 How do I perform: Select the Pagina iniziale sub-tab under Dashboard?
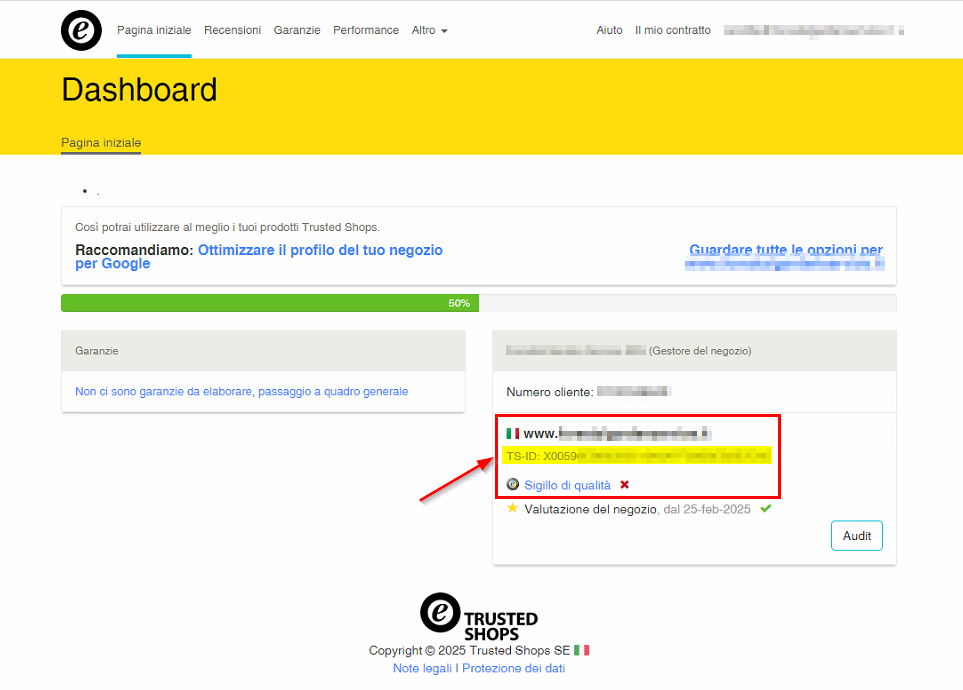coord(101,143)
